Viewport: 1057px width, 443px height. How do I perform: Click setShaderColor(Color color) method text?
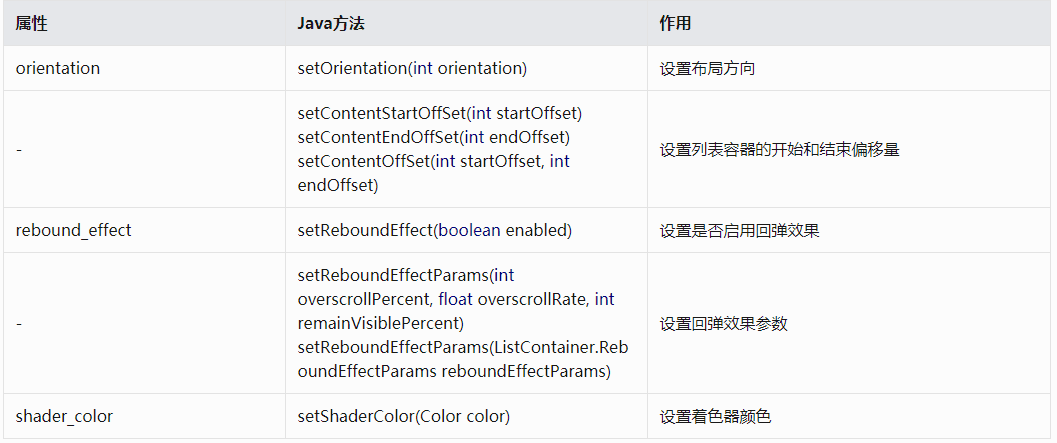(404, 416)
